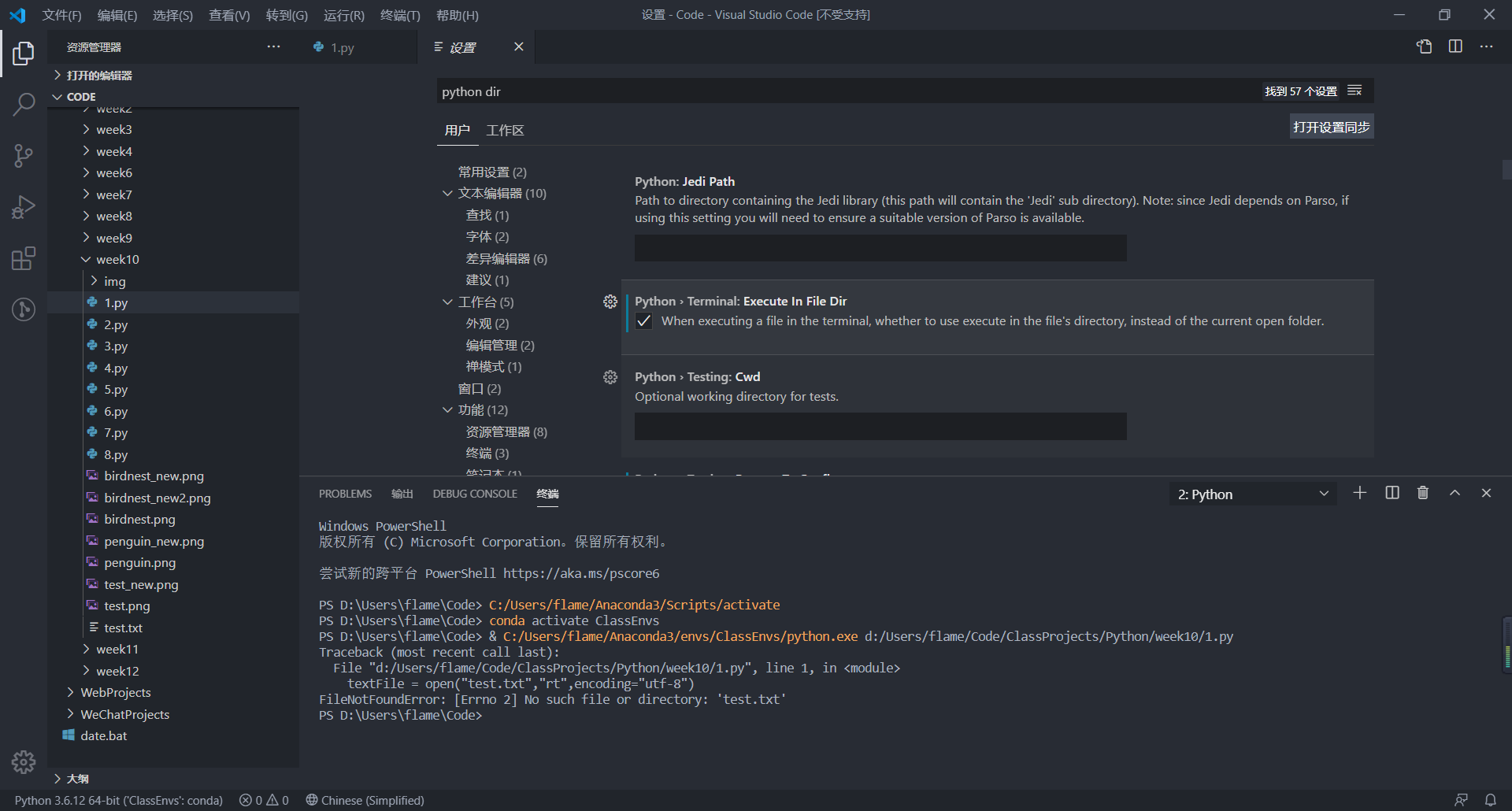The image size is (1512, 811).
Task: Create a new terminal with plus icon
Action: coord(1360,493)
